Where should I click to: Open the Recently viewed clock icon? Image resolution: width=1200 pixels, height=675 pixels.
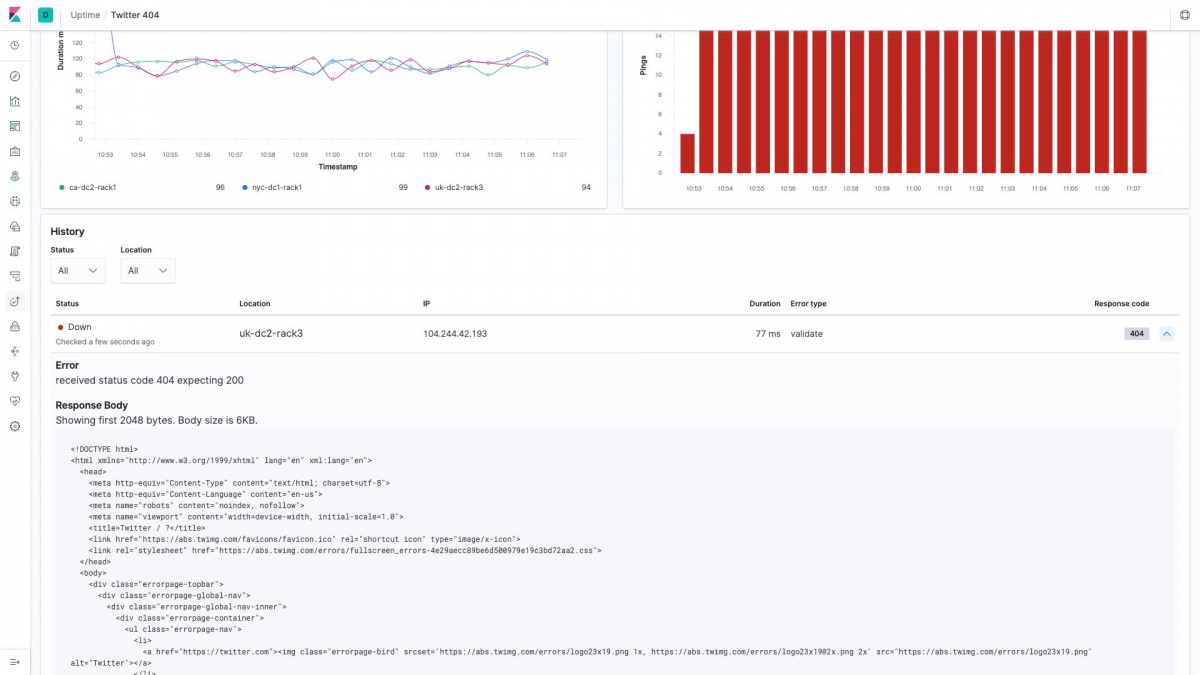pyautogui.click(x=15, y=45)
